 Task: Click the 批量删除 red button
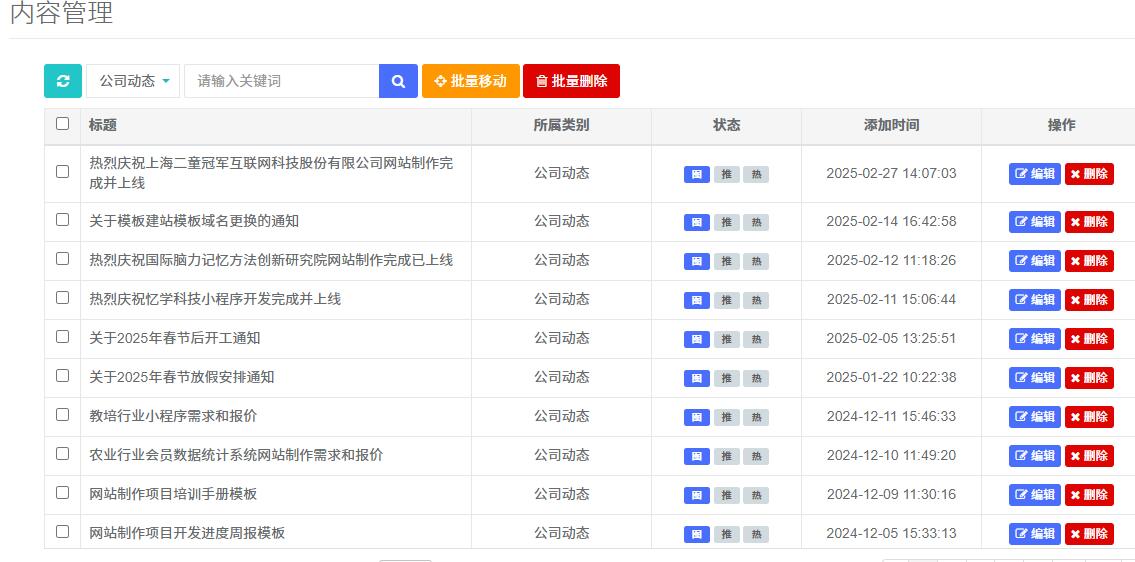tap(571, 81)
